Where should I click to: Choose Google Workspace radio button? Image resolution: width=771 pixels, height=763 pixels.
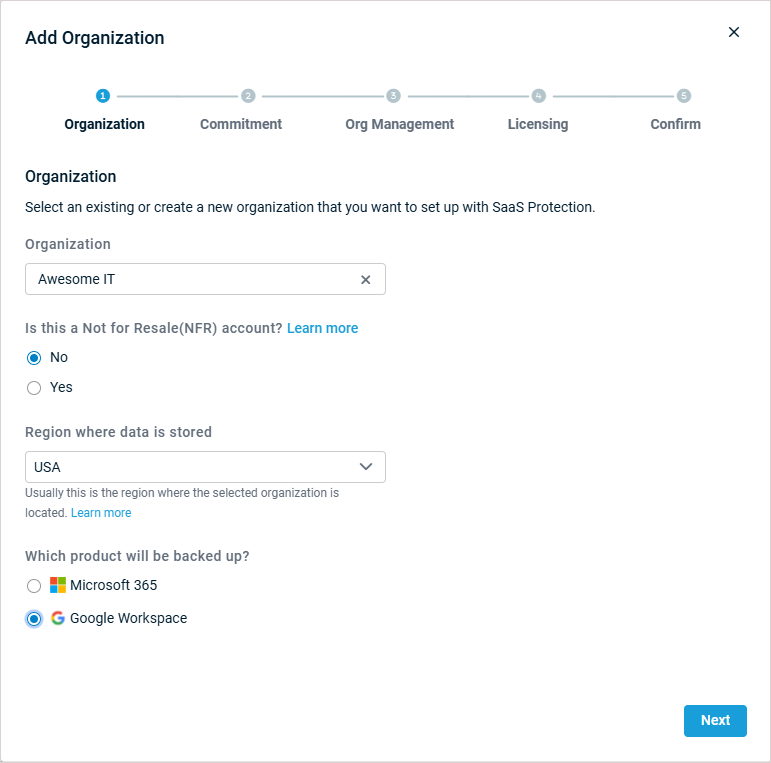point(34,619)
